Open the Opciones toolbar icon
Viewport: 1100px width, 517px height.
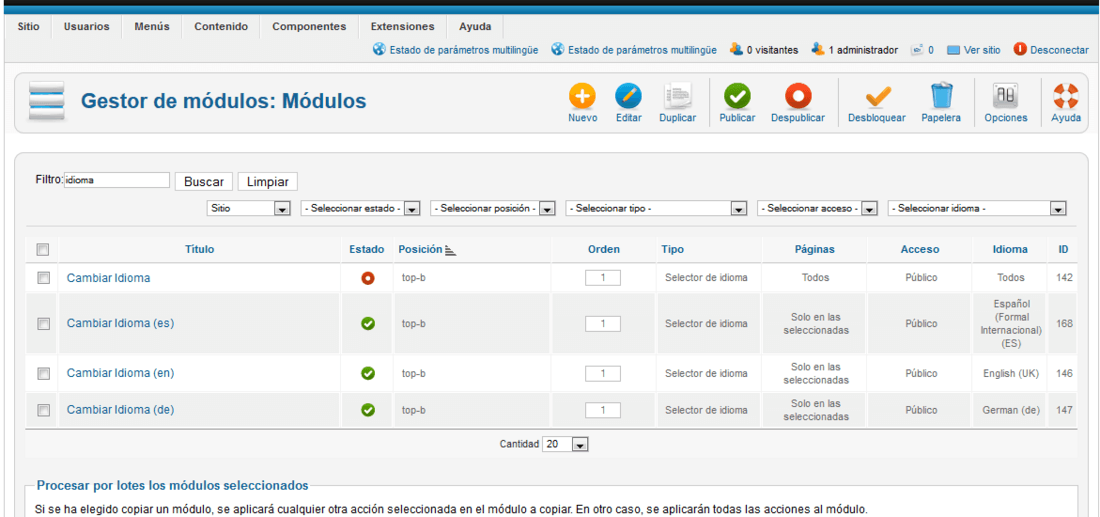pyautogui.click(x=1006, y=95)
